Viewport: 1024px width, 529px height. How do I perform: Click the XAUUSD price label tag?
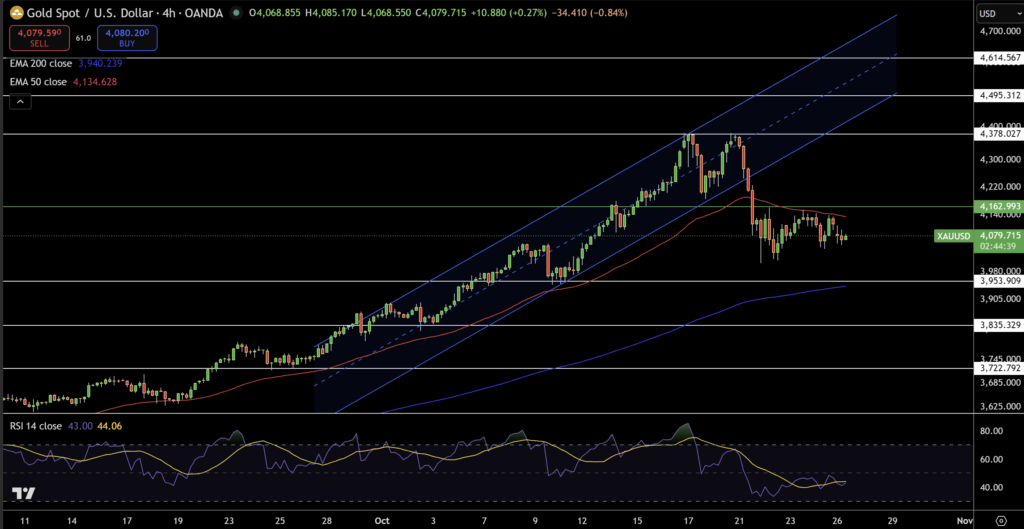(x=951, y=236)
